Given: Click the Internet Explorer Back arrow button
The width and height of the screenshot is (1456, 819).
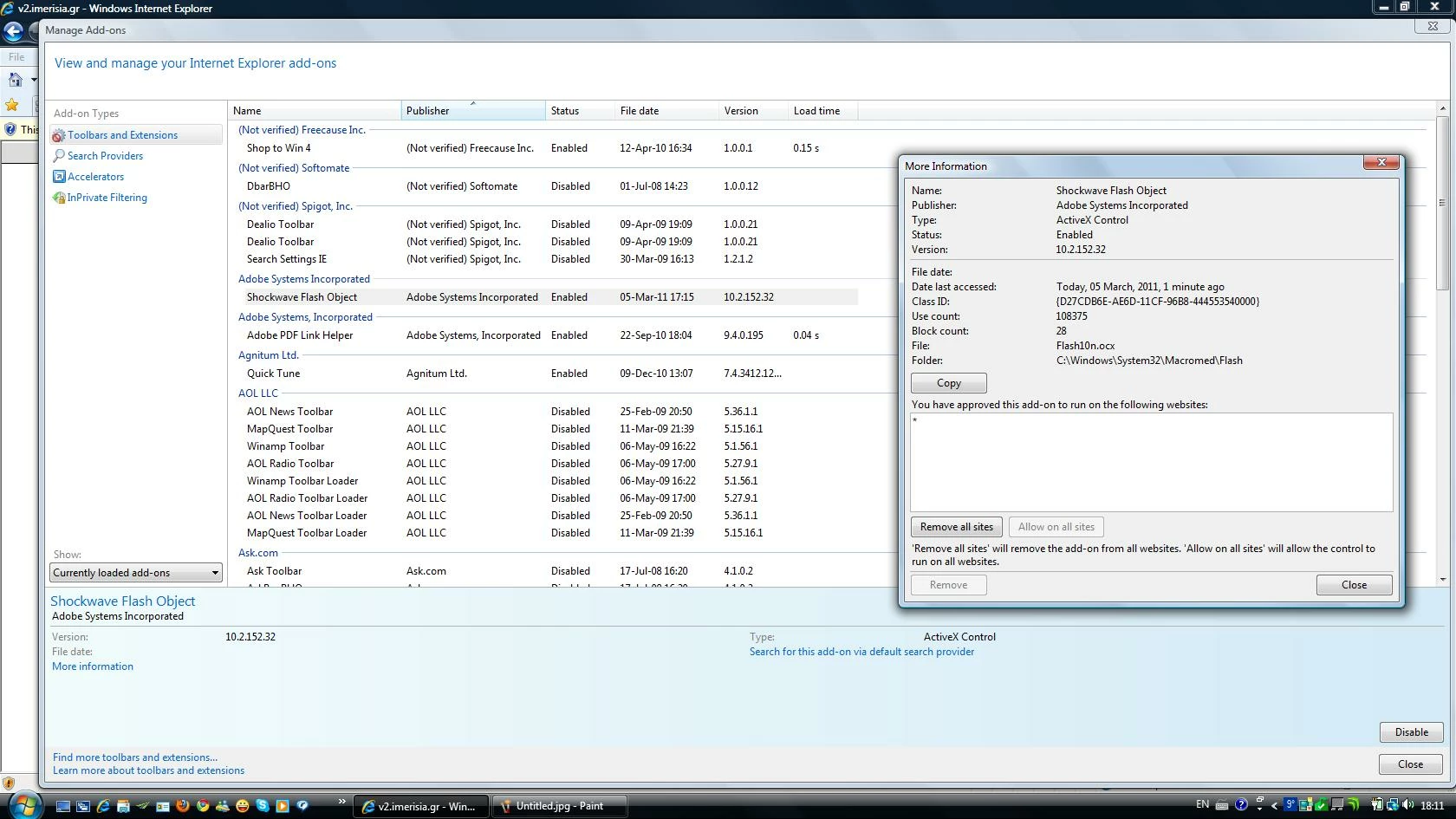Looking at the screenshot, I should (x=13, y=32).
